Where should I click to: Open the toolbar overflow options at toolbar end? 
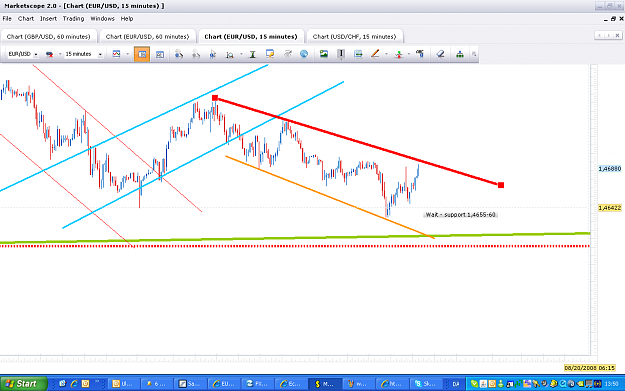[x=474, y=54]
